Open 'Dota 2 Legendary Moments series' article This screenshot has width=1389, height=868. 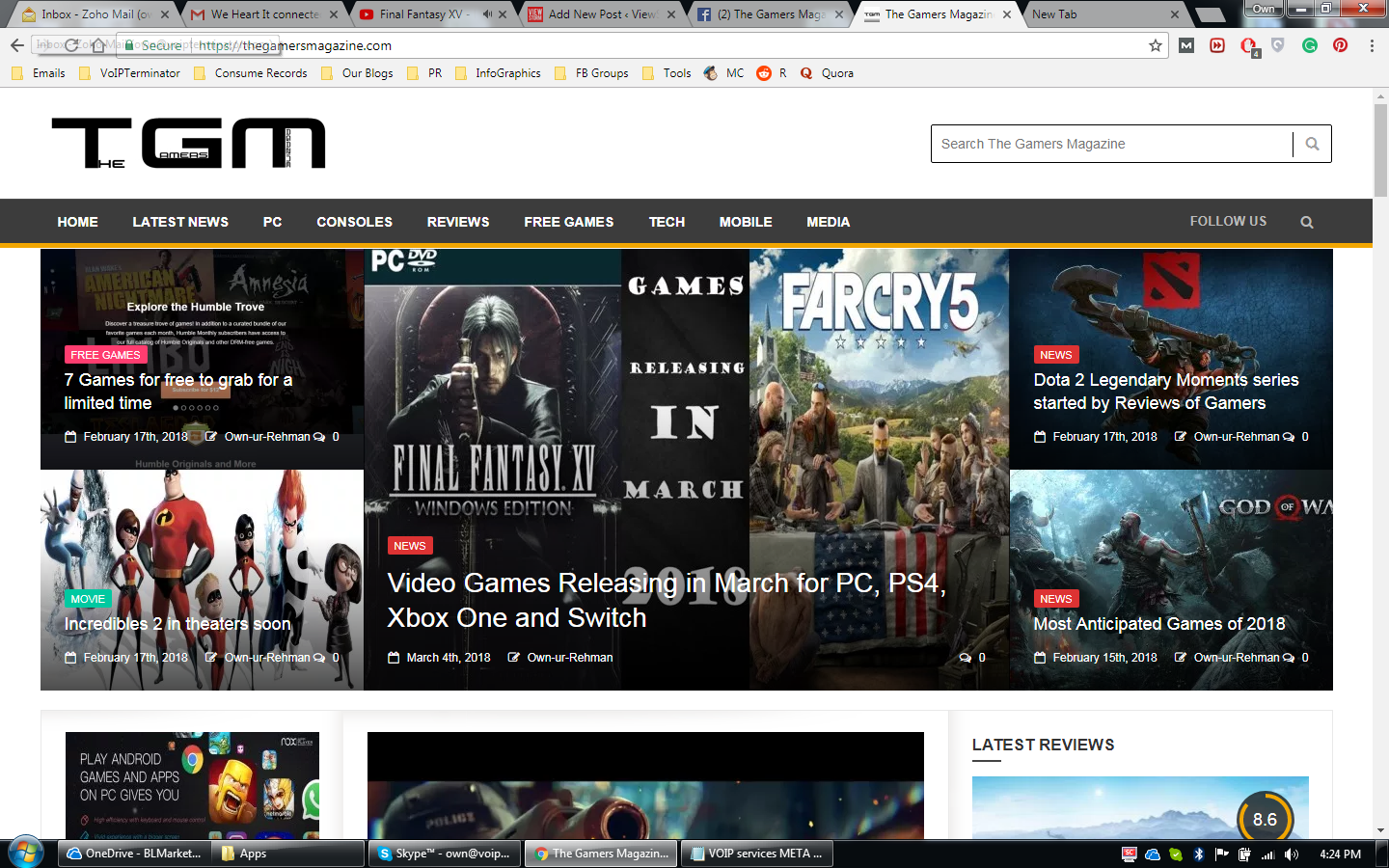click(x=1166, y=392)
